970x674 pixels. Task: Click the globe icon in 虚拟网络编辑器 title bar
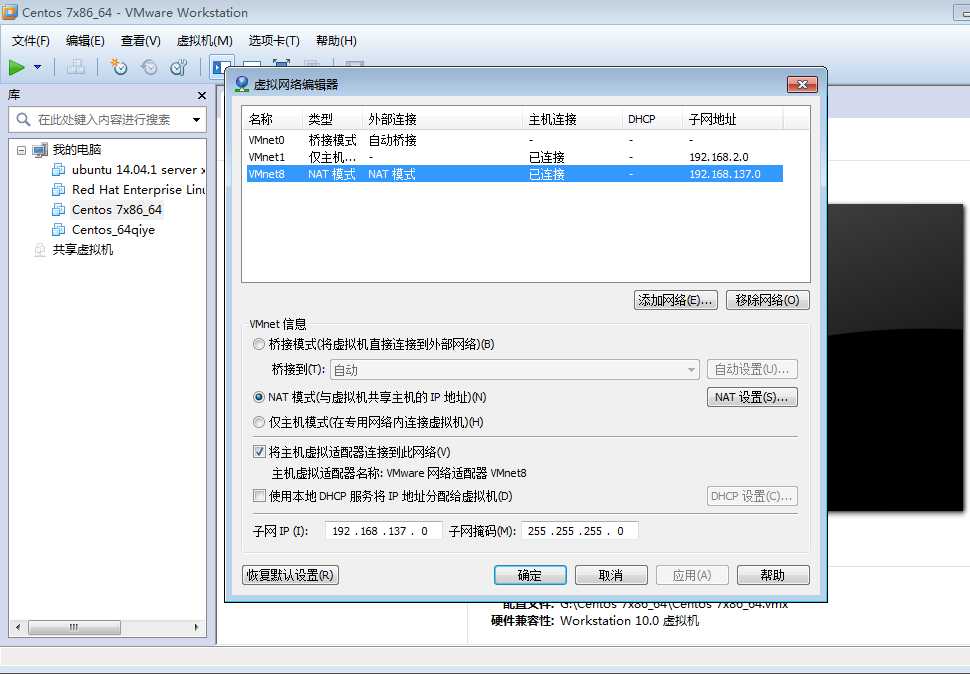[242, 84]
